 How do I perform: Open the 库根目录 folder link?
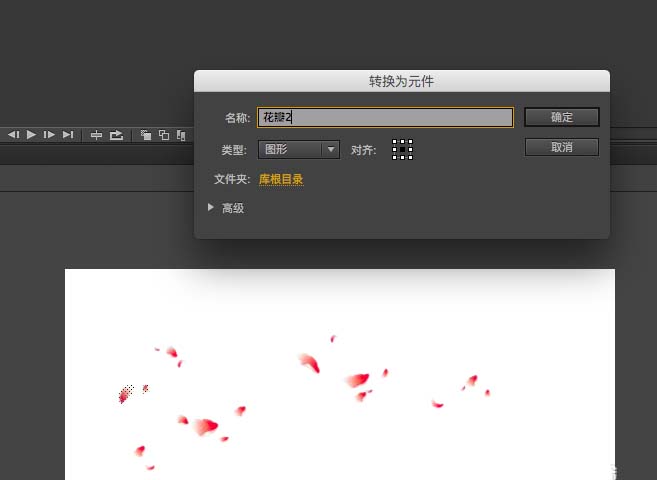pyautogui.click(x=281, y=179)
